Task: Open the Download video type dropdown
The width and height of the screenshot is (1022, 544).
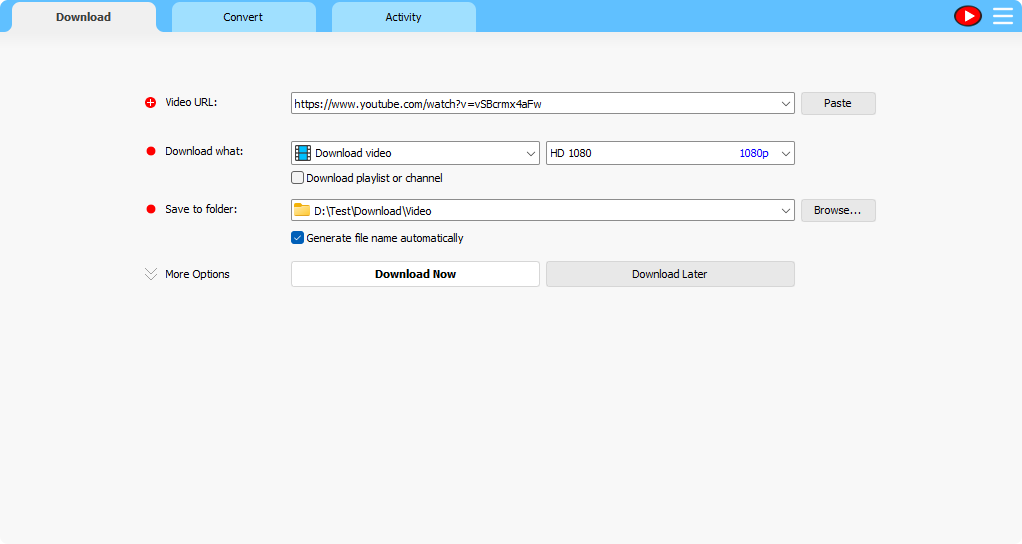Action: point(530,153)
